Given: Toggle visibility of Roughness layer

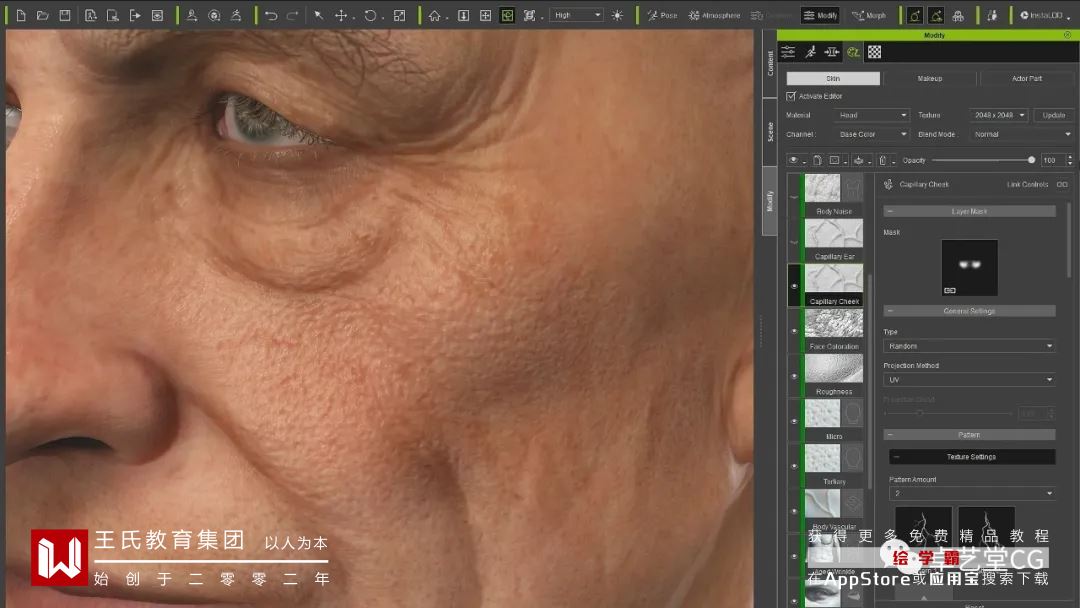Looking at the screenshot, I should (x=794, y=376).
